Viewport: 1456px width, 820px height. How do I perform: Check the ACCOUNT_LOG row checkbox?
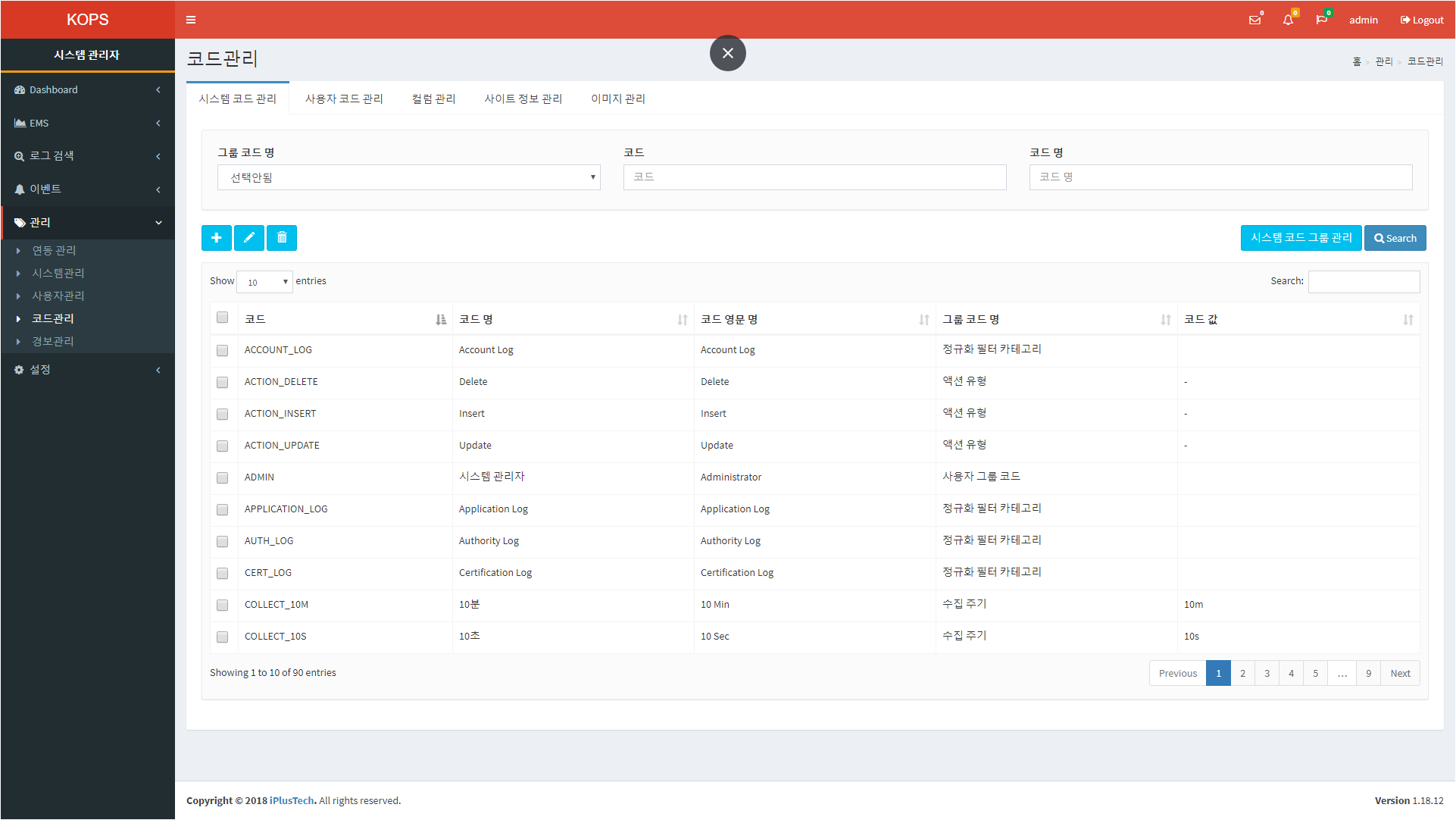click(x=222, y=350)
